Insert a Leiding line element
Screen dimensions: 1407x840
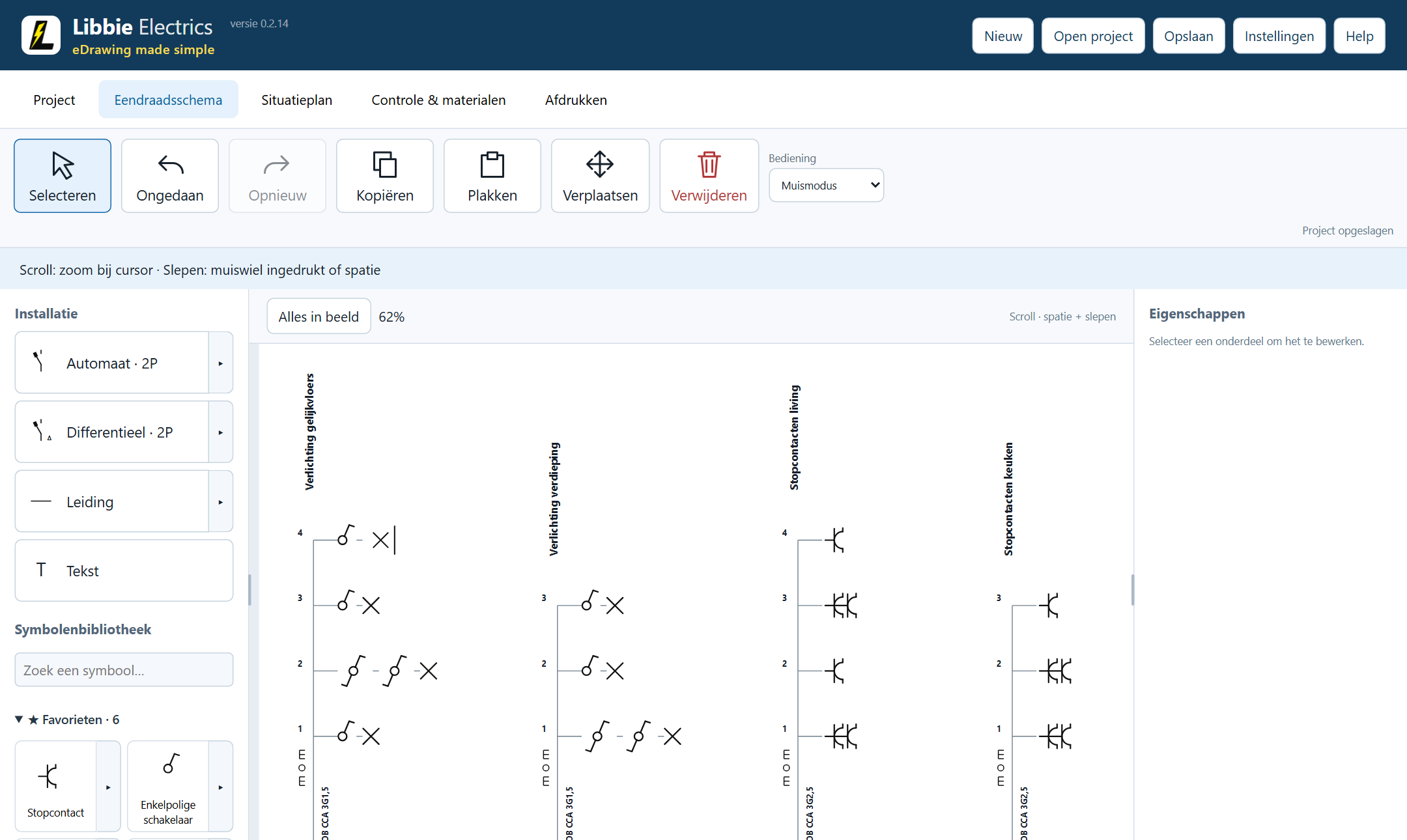point(112,501)
